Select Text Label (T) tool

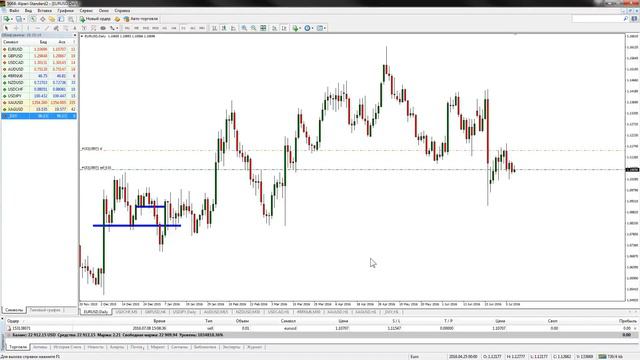84,28
